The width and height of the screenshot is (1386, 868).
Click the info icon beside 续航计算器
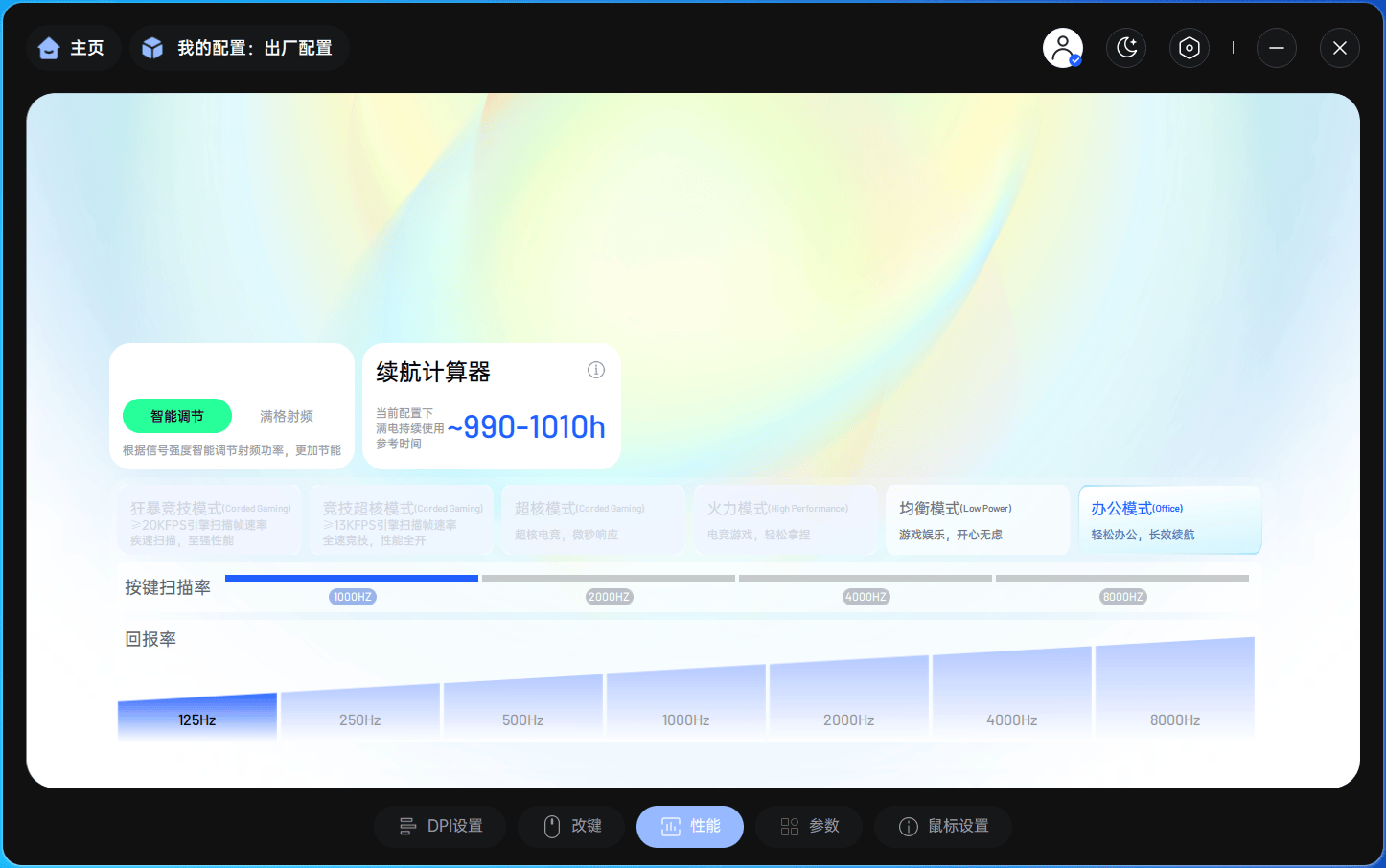tap(596, 370)
